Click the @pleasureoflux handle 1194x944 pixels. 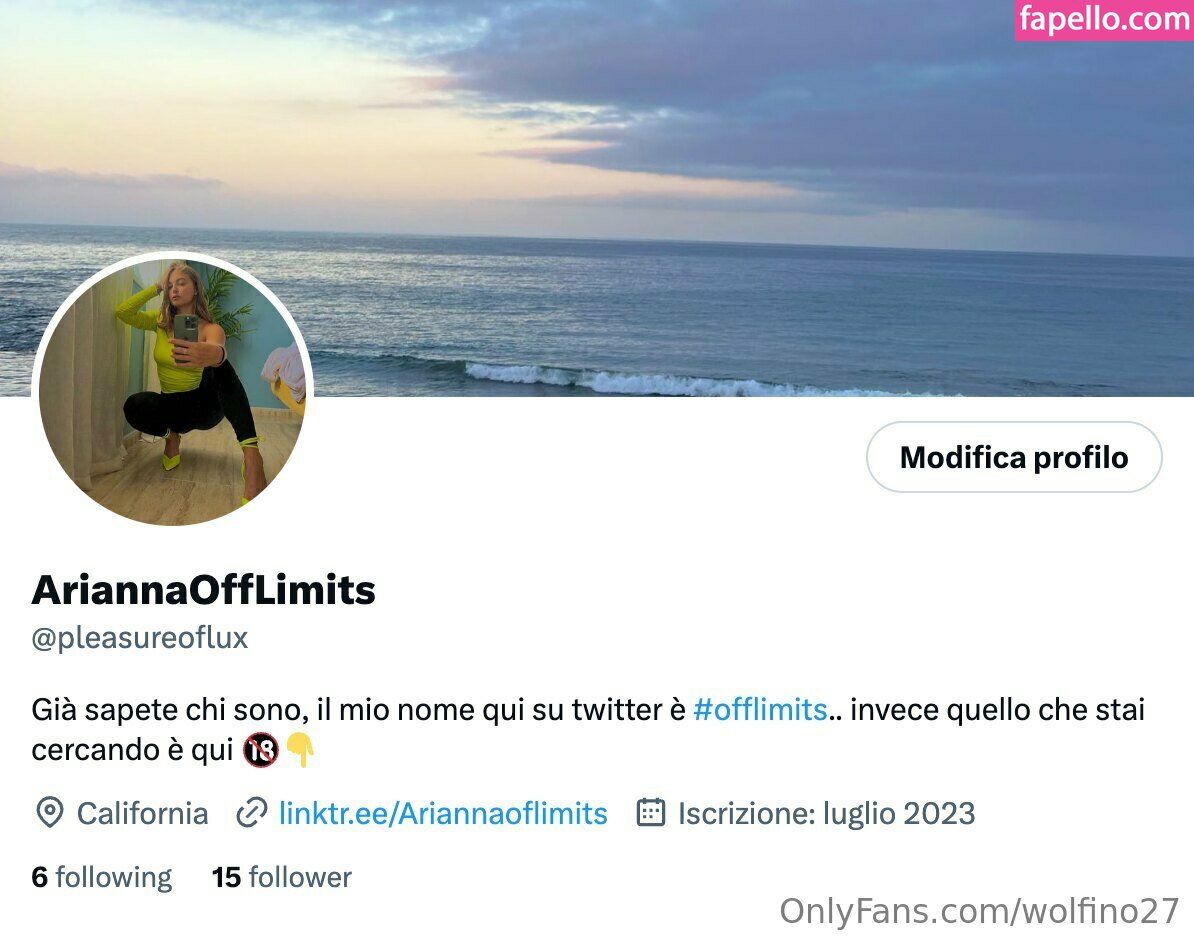pos(140,638)
